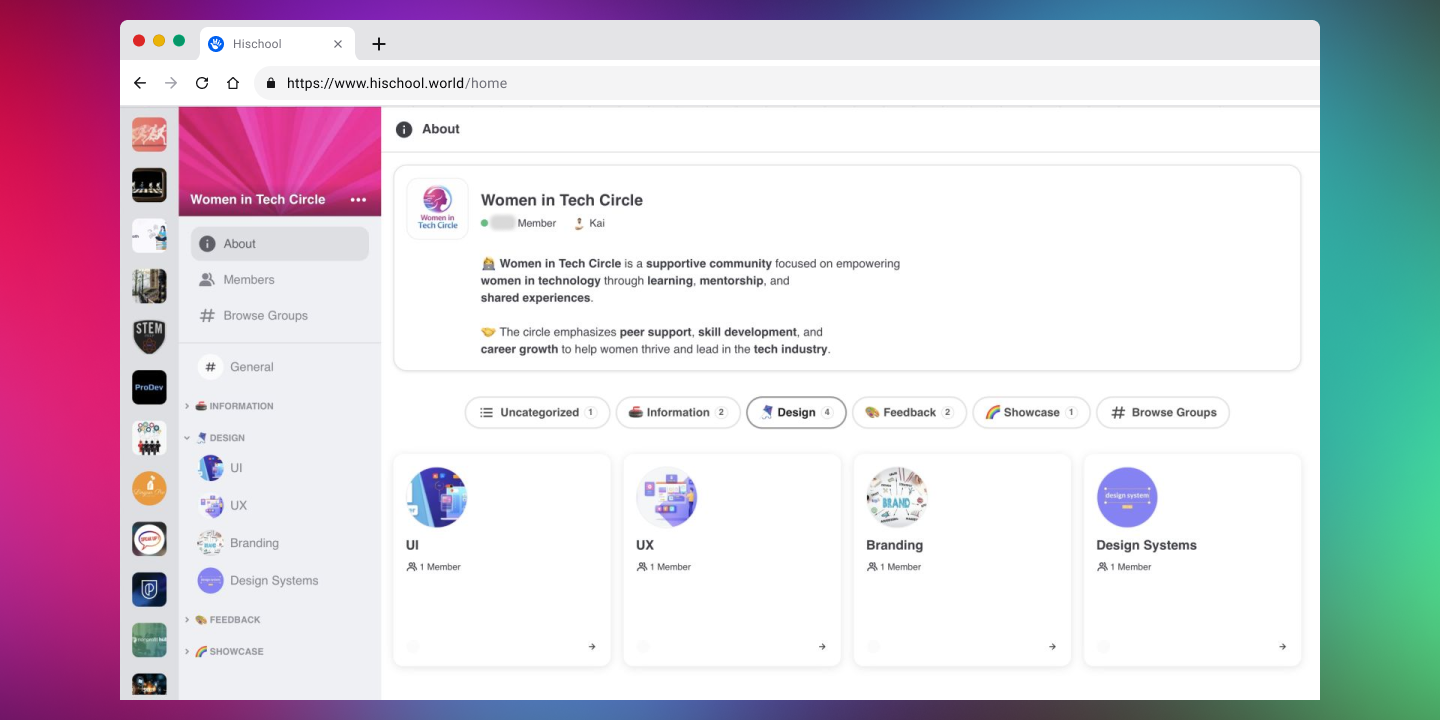This screenshot has width=1440, height=720.
Task: Select the Feedback category tab
Action: click(x=909, y=412)
